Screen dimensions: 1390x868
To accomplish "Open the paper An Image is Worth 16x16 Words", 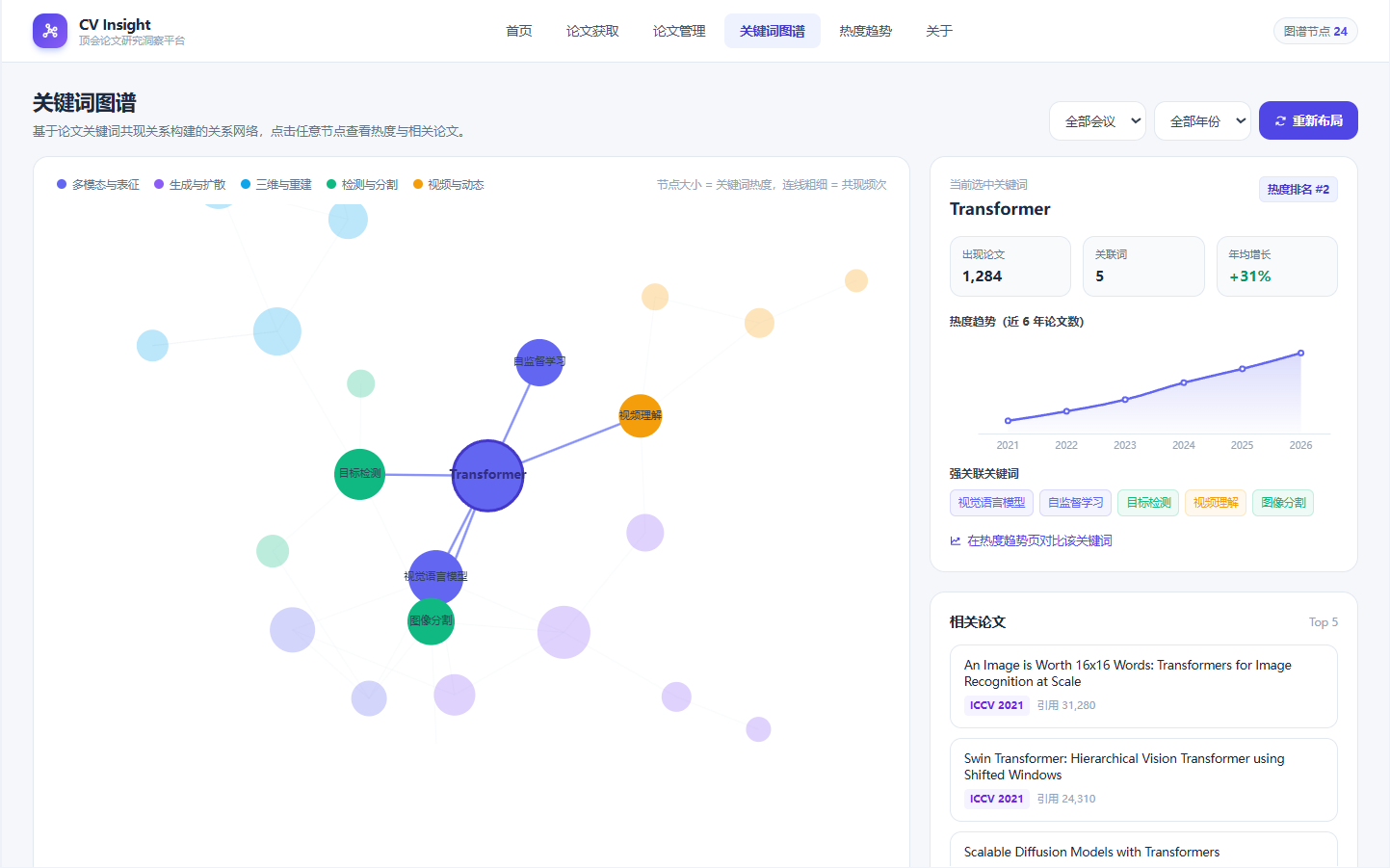I will (1143, 686).
